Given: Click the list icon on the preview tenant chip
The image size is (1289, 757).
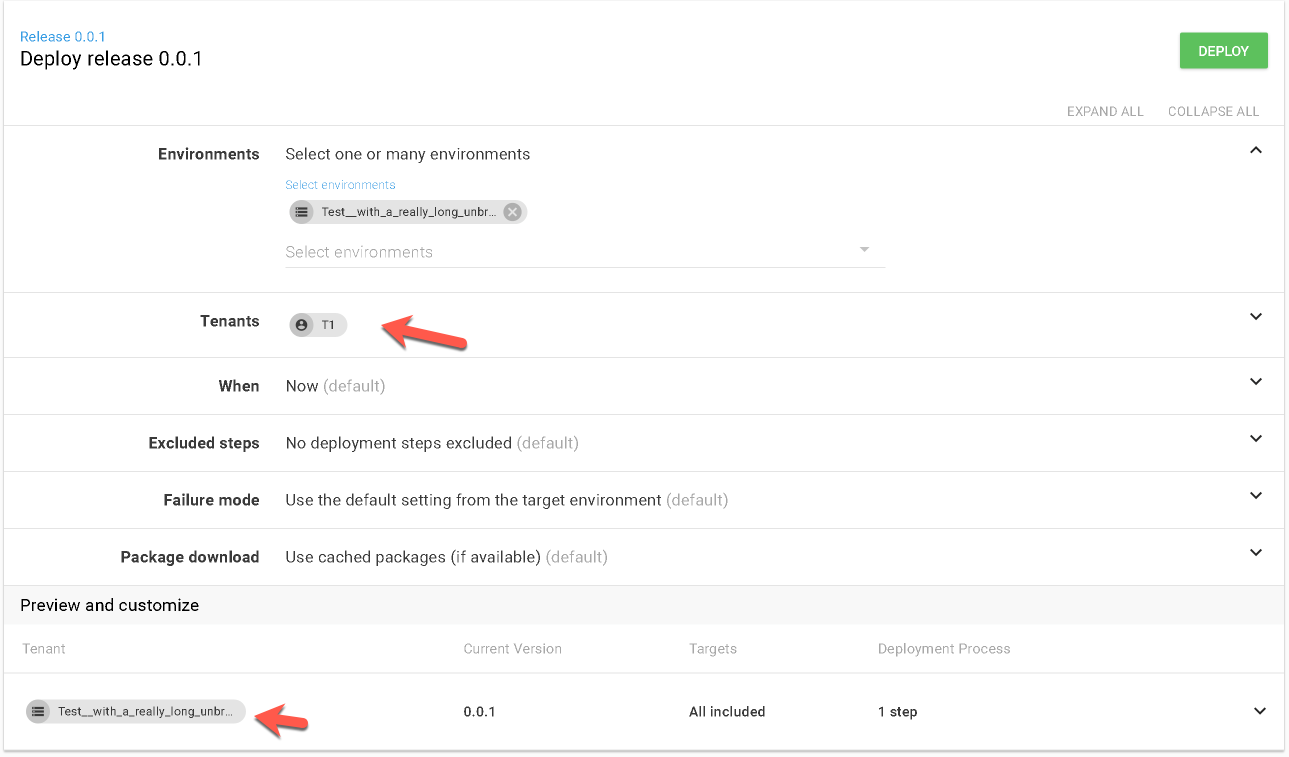Looking at the screenshot, I should pyautogui.click(x=38, y=711).
